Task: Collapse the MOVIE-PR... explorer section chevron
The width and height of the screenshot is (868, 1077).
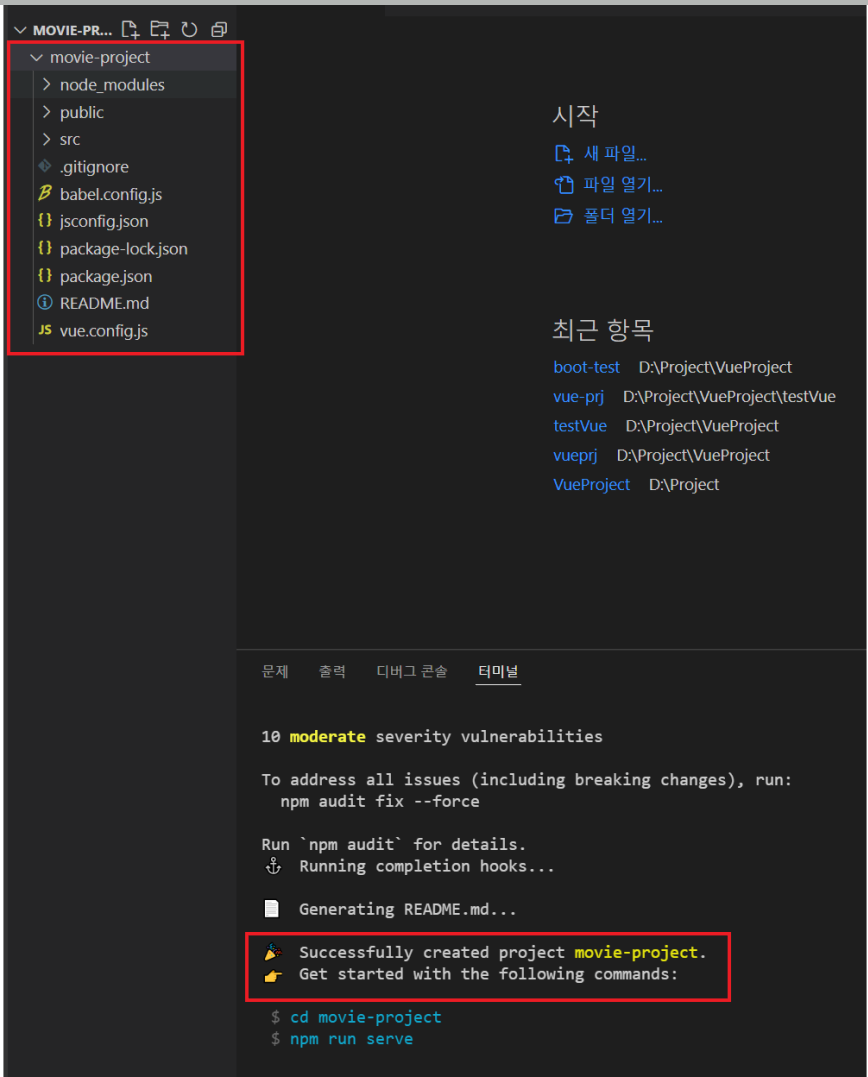Action: click(21, 30)
